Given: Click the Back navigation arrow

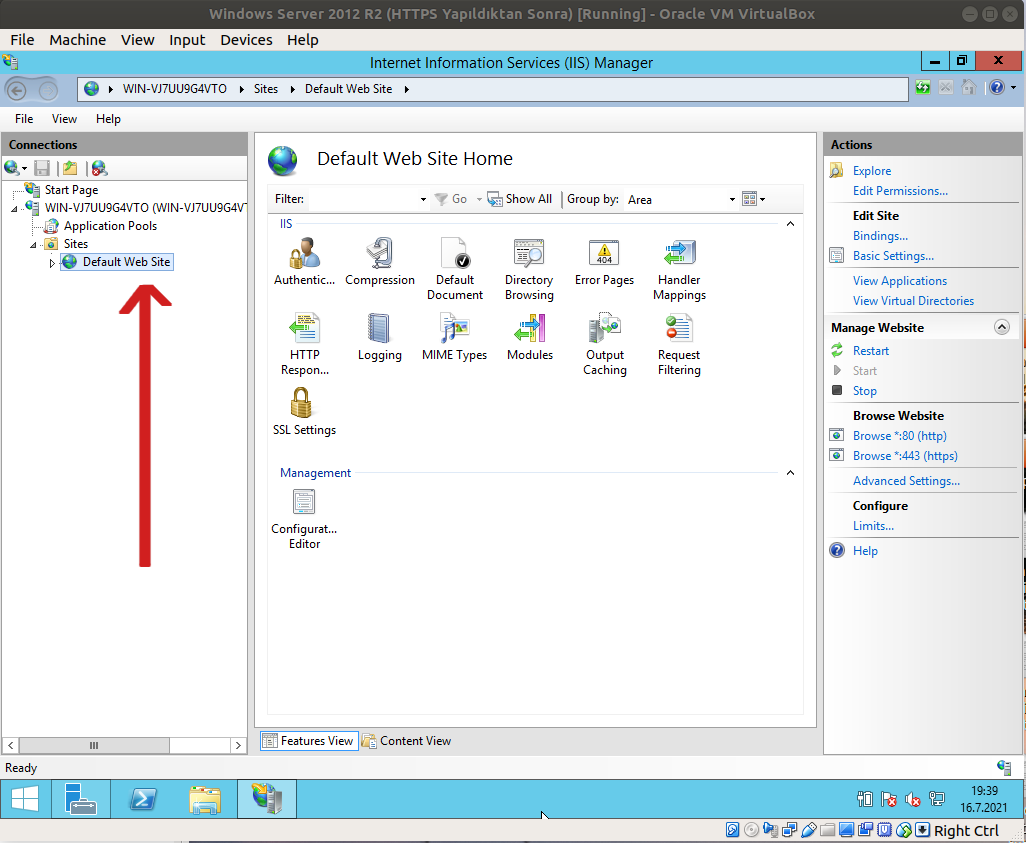Looking at the screenshot, I should (17, 90).
